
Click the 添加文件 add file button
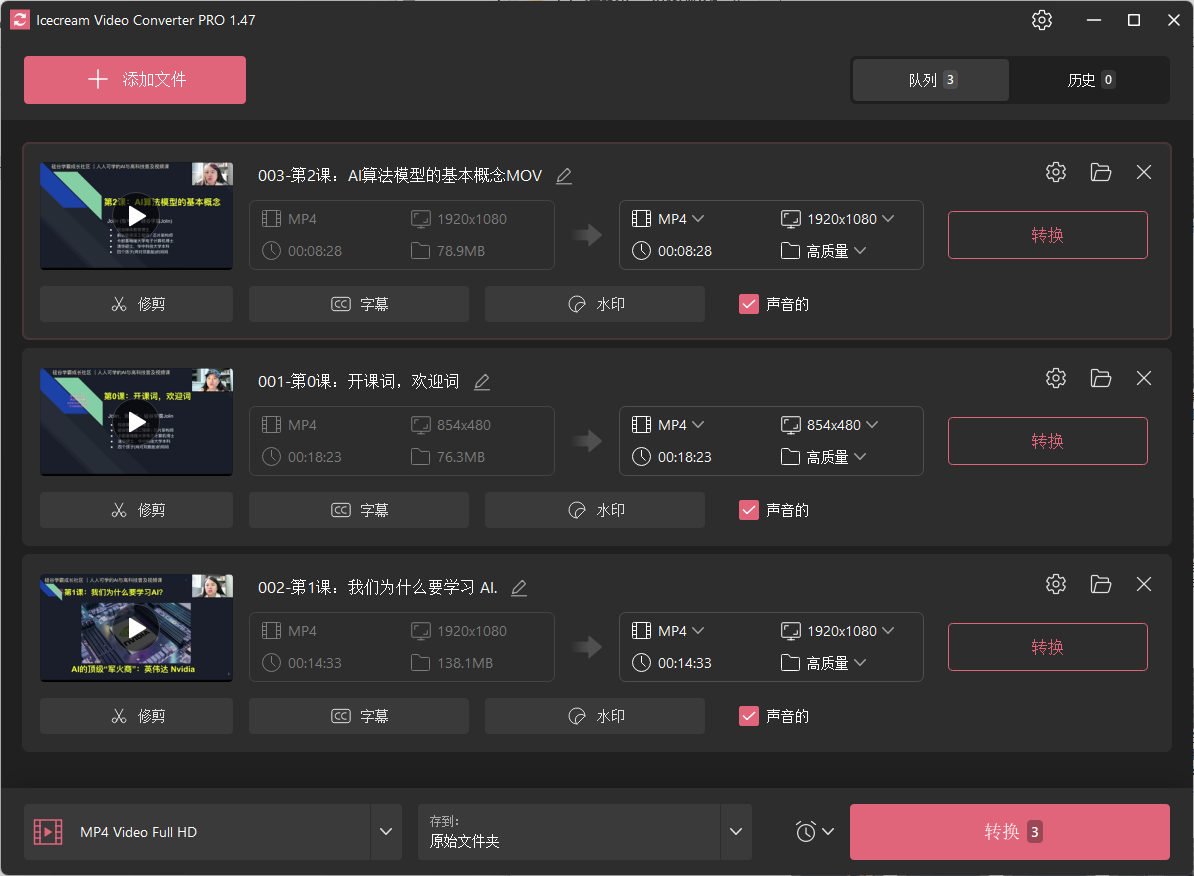[x=135, y=80]
